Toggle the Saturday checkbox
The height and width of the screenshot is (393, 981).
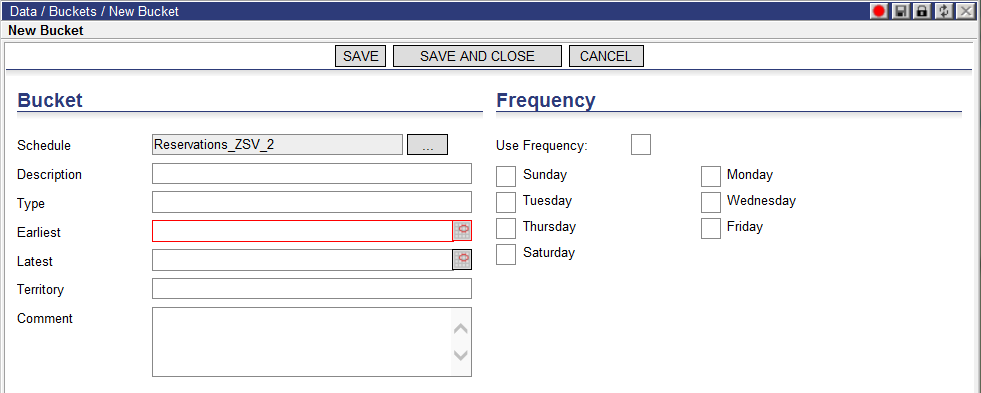[506, 254]
